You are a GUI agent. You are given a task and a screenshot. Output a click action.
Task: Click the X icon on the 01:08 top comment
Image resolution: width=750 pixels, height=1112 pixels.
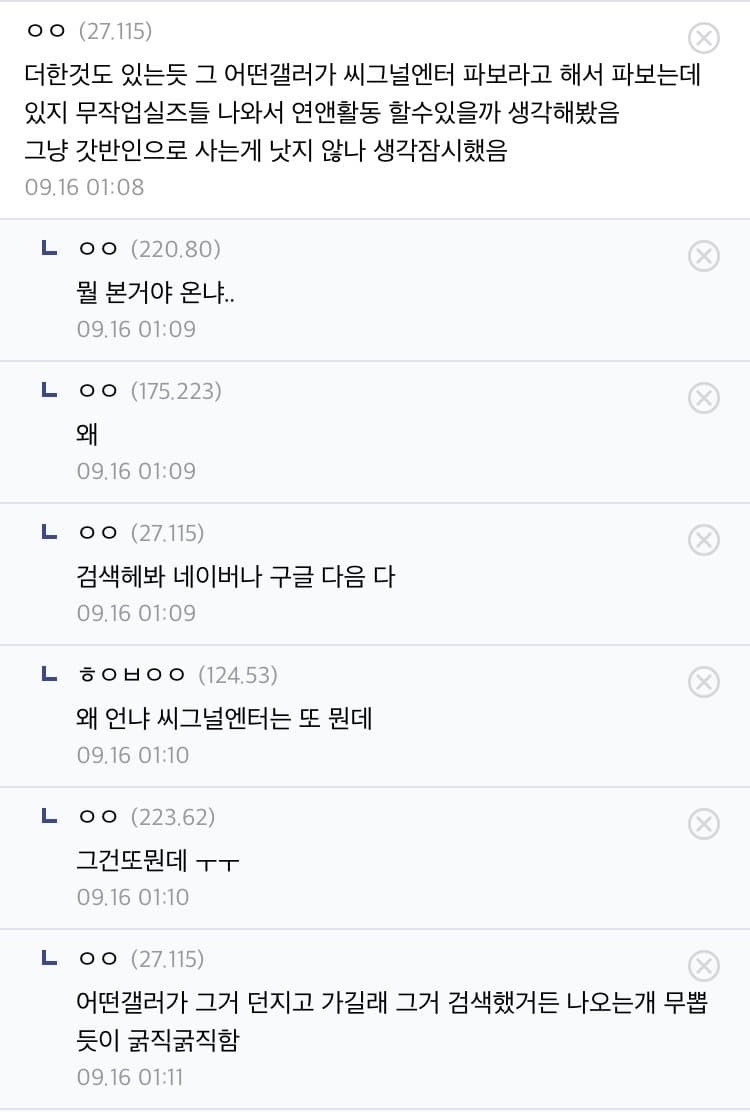704,39
